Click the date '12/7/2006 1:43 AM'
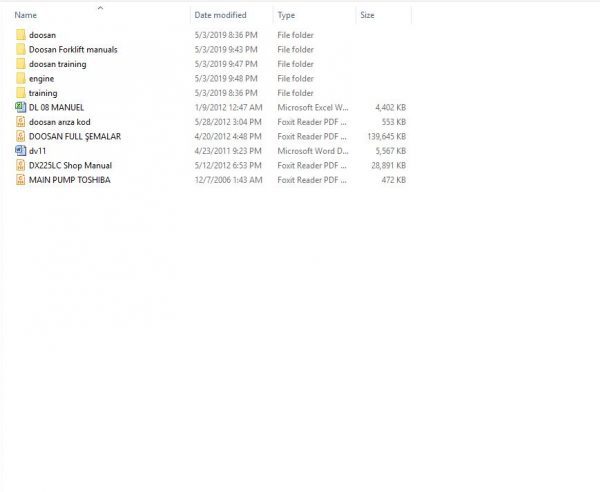This screenshot has height=492, width=600. [228, 180]
